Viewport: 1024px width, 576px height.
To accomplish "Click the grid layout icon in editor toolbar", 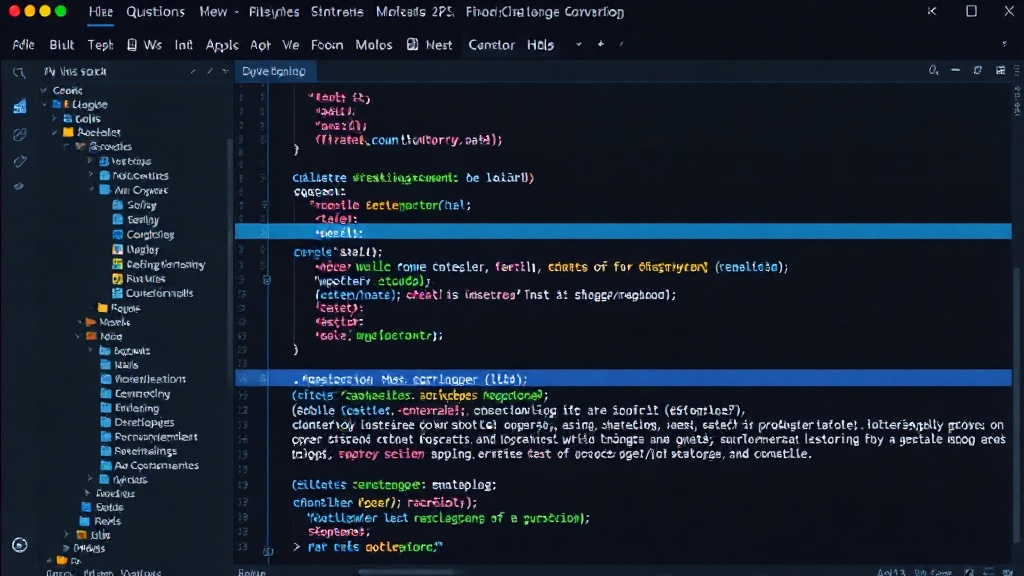I will tap(1000, 70).
